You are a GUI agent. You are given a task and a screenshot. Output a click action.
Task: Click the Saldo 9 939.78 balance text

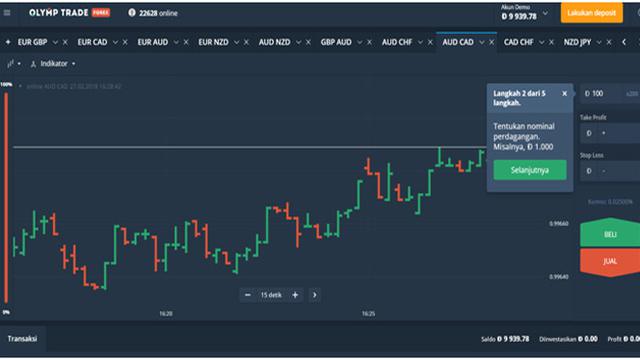click(x=505, y=339)
